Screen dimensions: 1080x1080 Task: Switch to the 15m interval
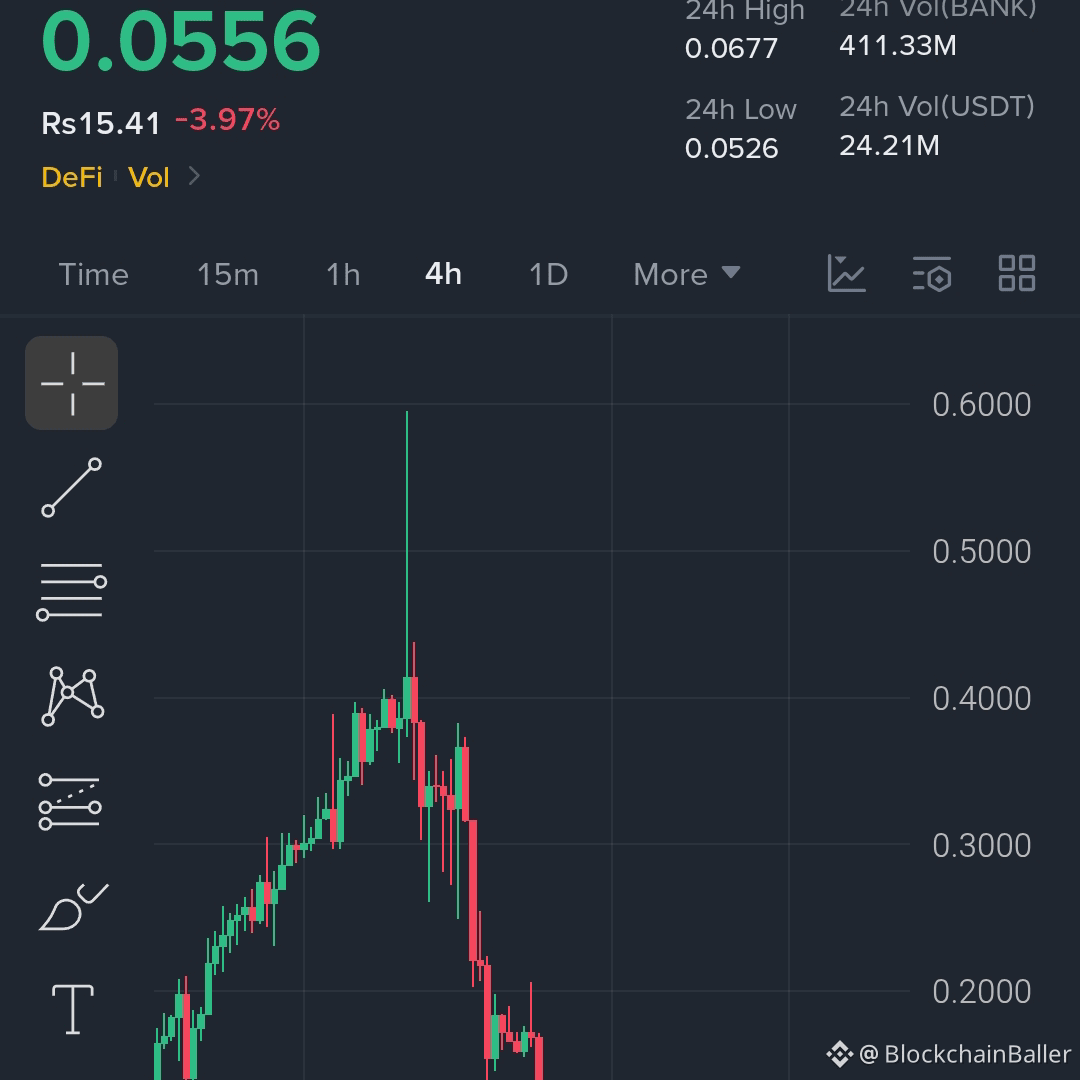tap(228, 274)
